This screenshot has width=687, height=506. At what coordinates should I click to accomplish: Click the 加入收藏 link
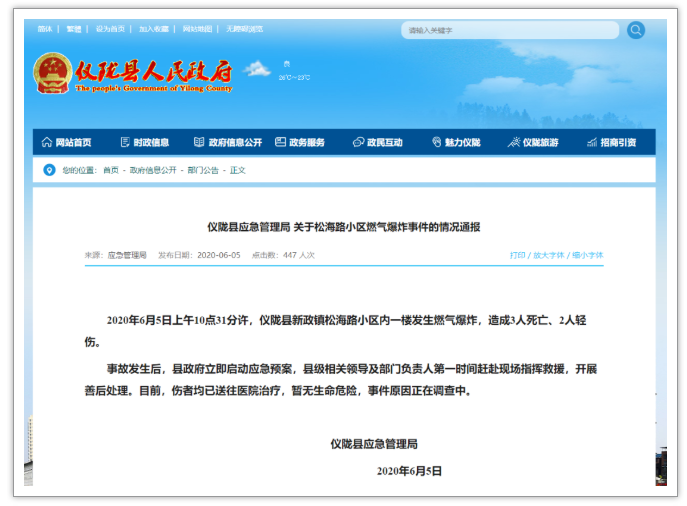[154, 29]
